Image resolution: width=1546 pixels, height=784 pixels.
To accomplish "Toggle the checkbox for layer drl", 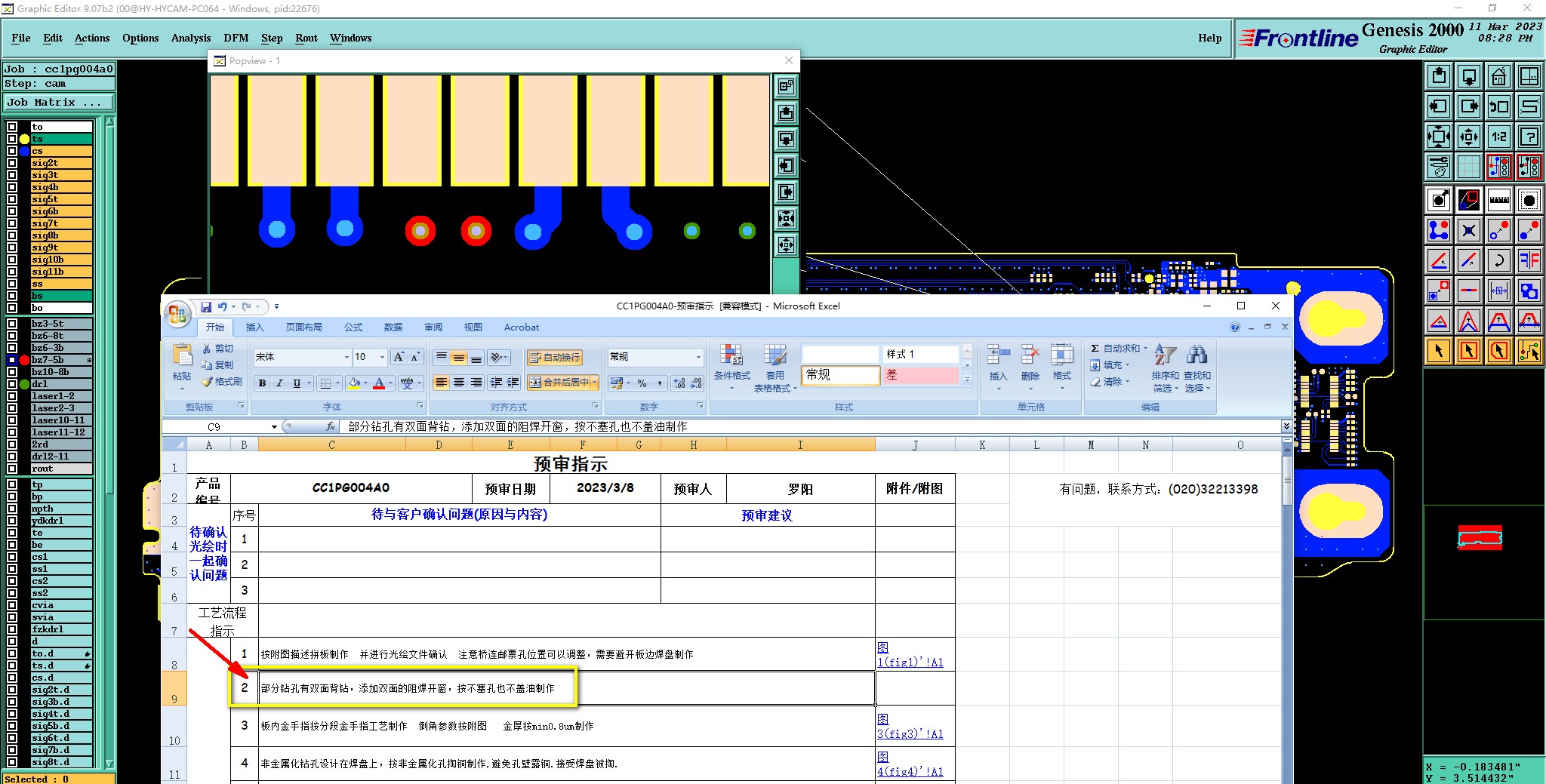I will click(12, 384).
